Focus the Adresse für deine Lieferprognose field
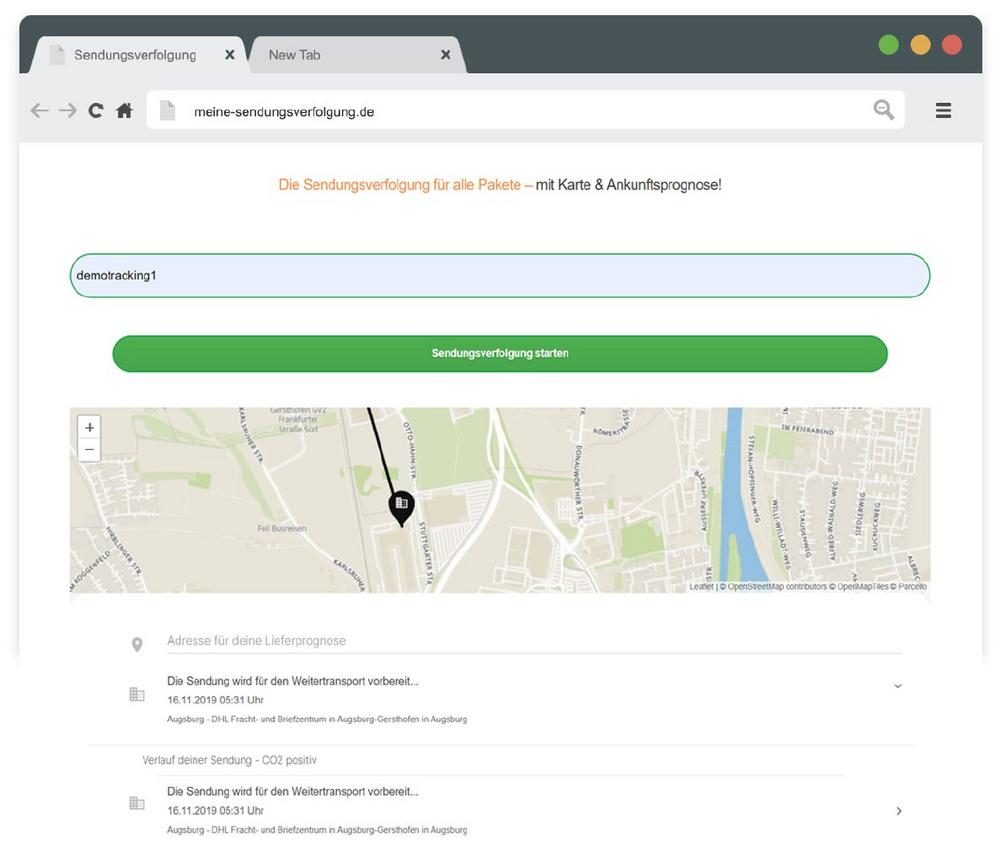Viewport: 1000px width, 863px height. pyautogui.click(x=530, y=641)
